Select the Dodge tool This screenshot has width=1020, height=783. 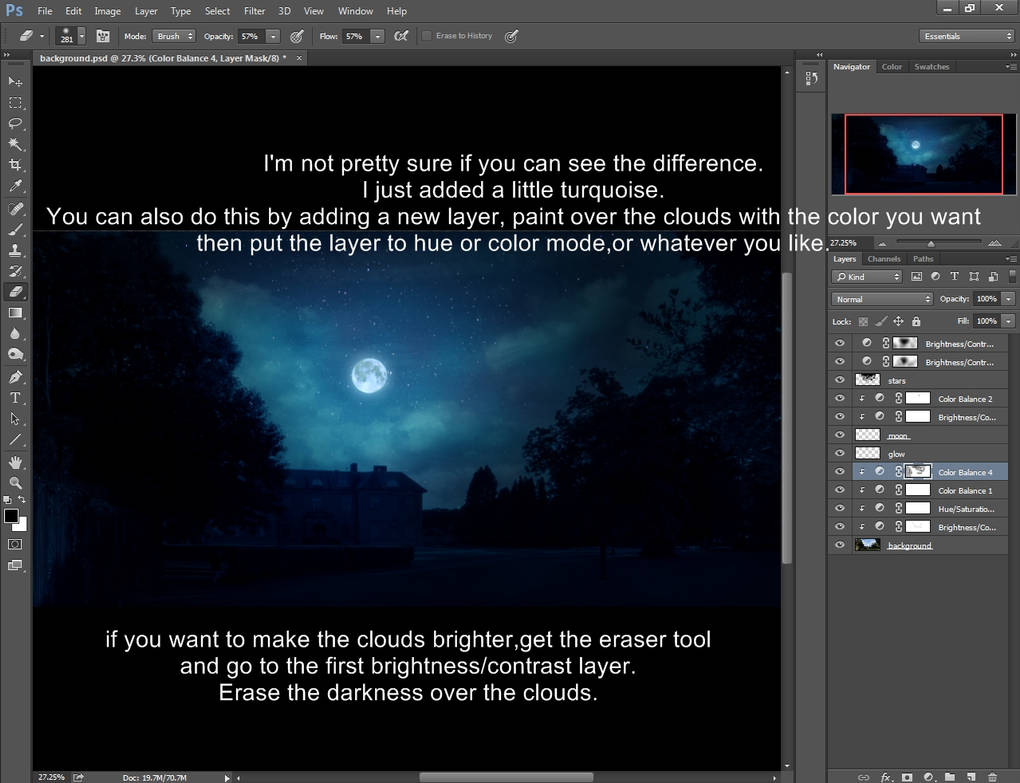click(x=15, y=354)
